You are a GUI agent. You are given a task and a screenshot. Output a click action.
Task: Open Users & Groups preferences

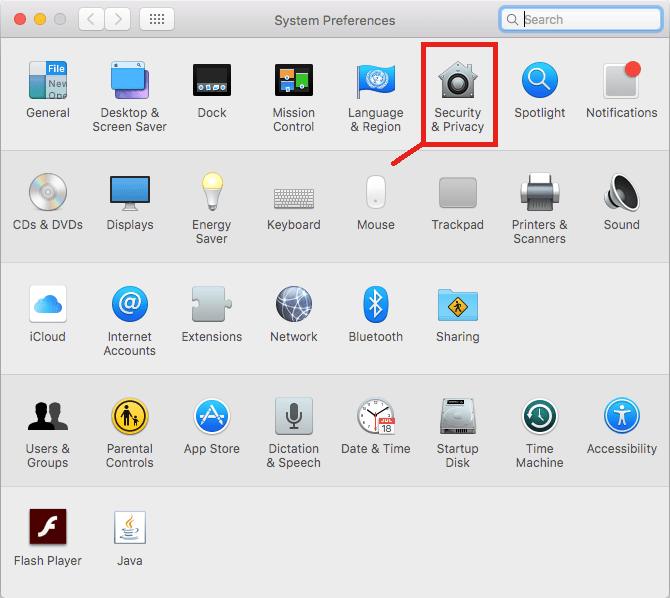tap(48, 417)
